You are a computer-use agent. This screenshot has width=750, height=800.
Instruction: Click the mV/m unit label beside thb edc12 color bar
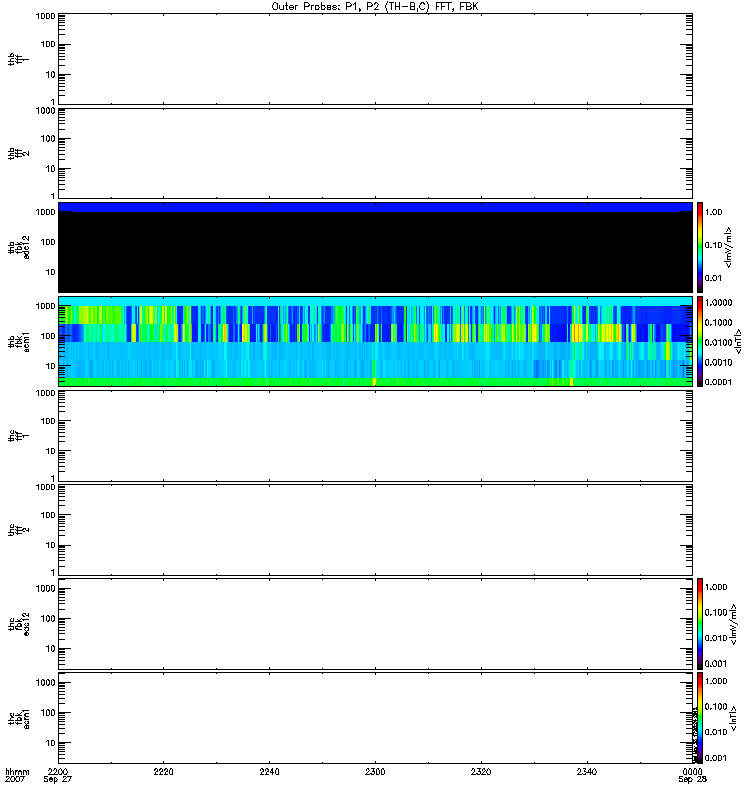[x=729, y=247]
